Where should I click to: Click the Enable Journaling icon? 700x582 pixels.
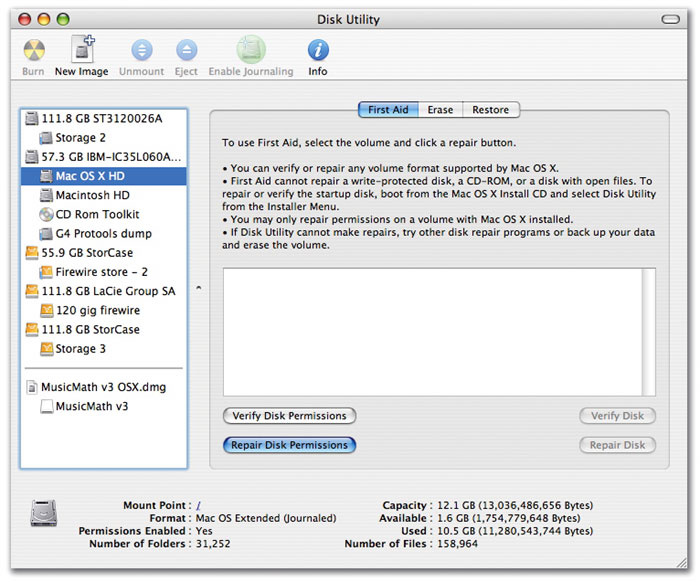point(251,49)
